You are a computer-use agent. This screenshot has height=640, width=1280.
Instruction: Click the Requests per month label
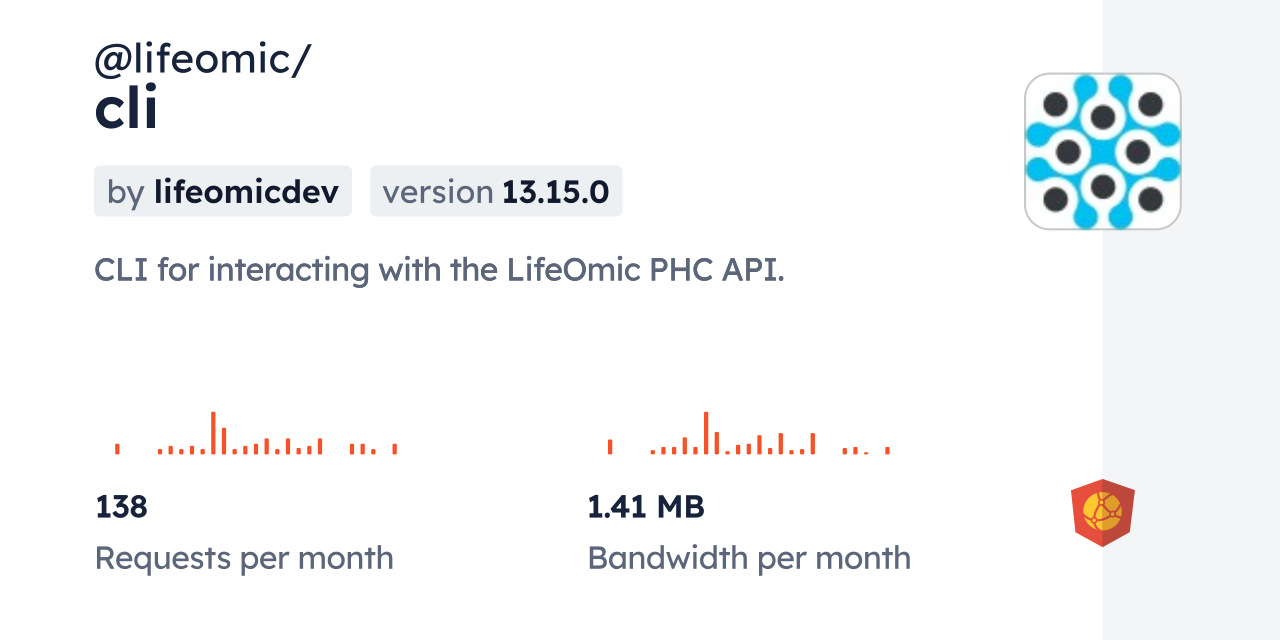click(x=244, y=558)
